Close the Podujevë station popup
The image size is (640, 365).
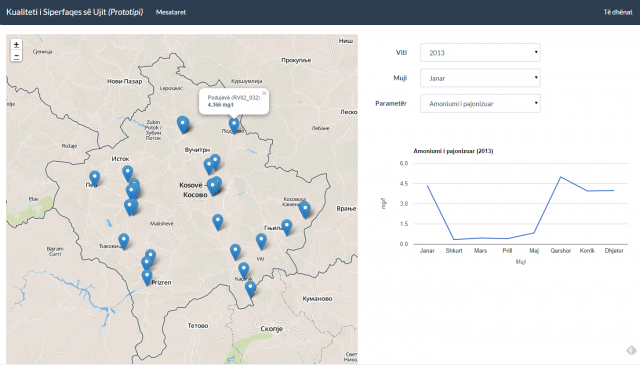tap(264, 93)
